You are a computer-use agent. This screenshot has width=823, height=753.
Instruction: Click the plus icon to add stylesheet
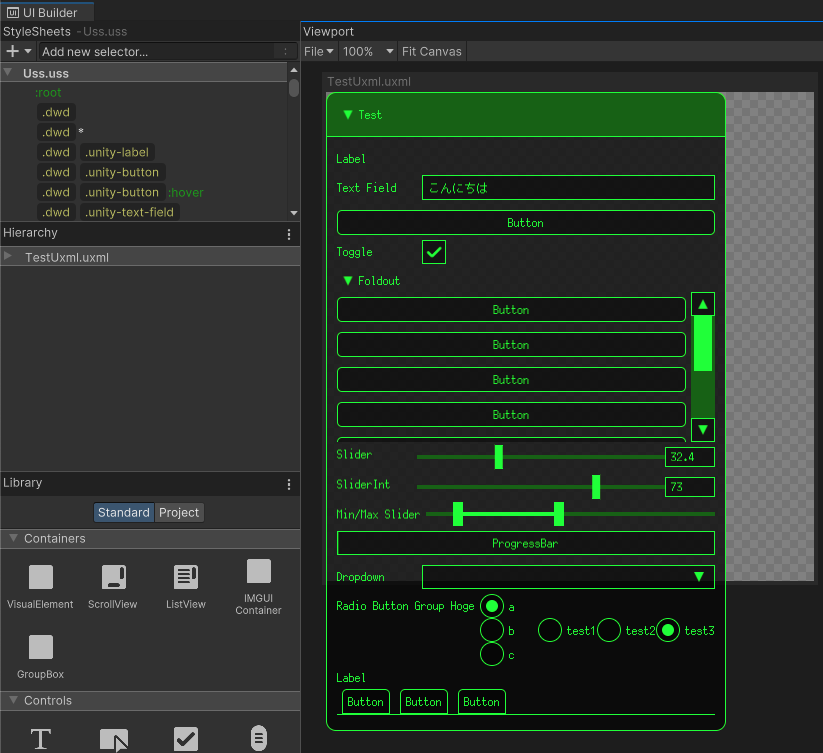coord(13,51)
